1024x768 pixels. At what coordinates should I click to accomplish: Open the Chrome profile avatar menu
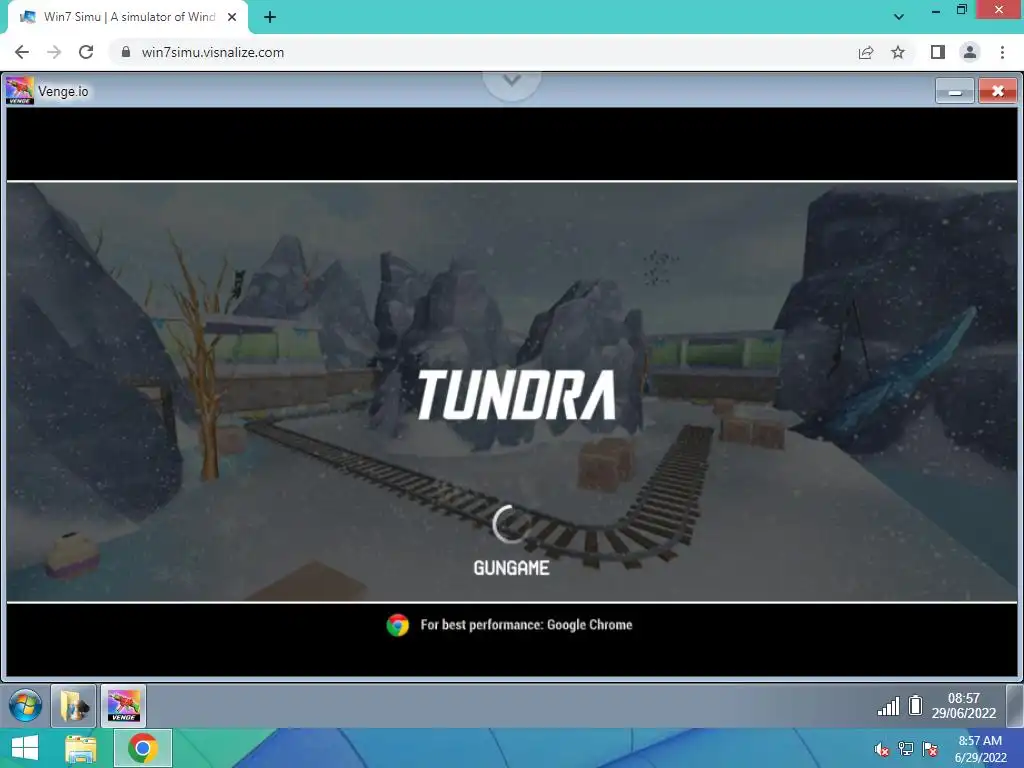970,52
